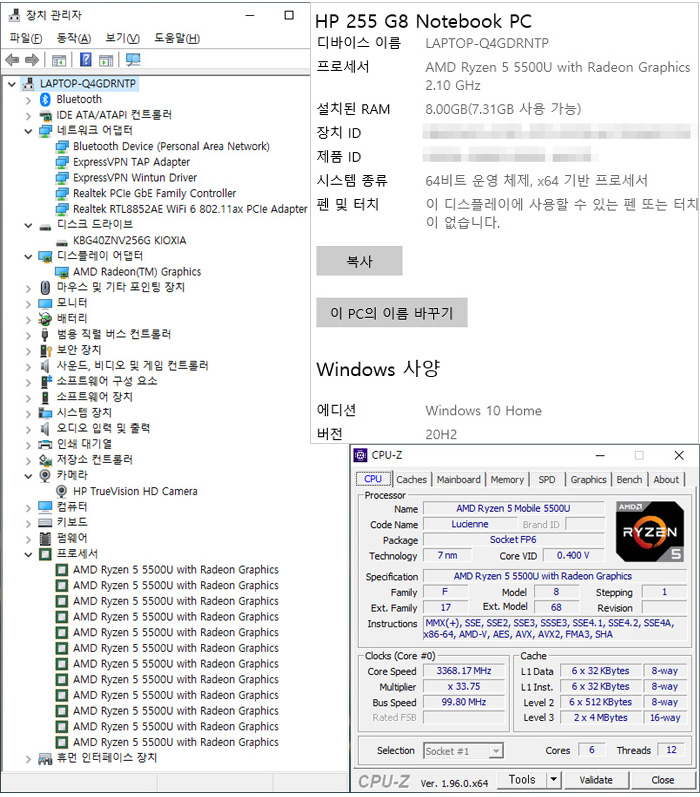Open the 파일(F) menu

(x=26, y=38)
